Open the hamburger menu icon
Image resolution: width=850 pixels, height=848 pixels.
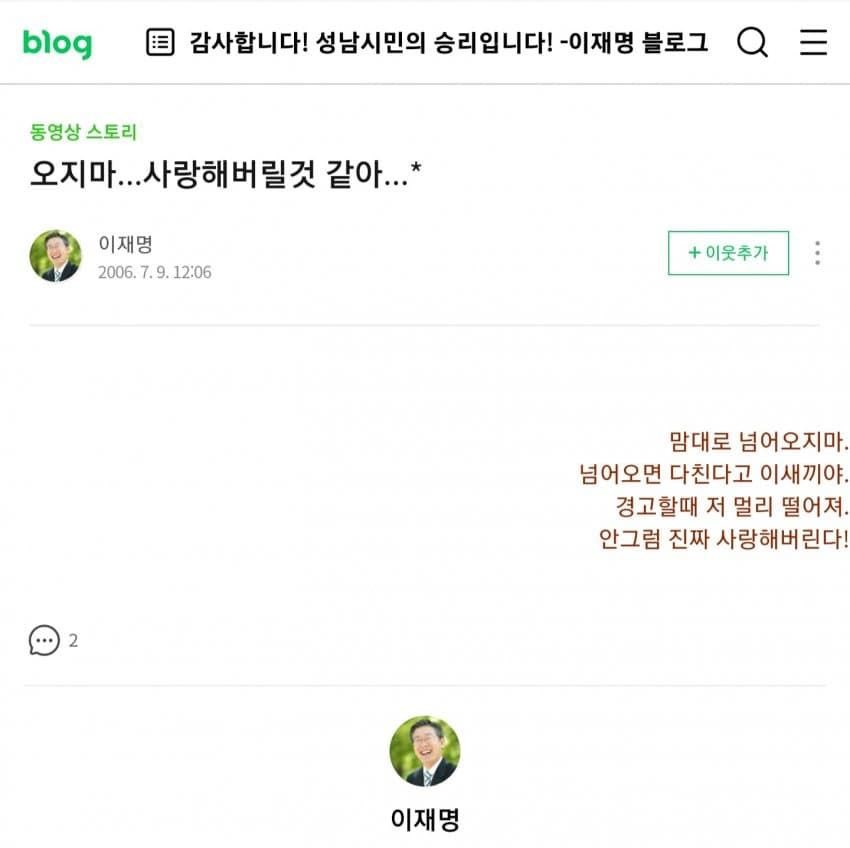point(813,42)
